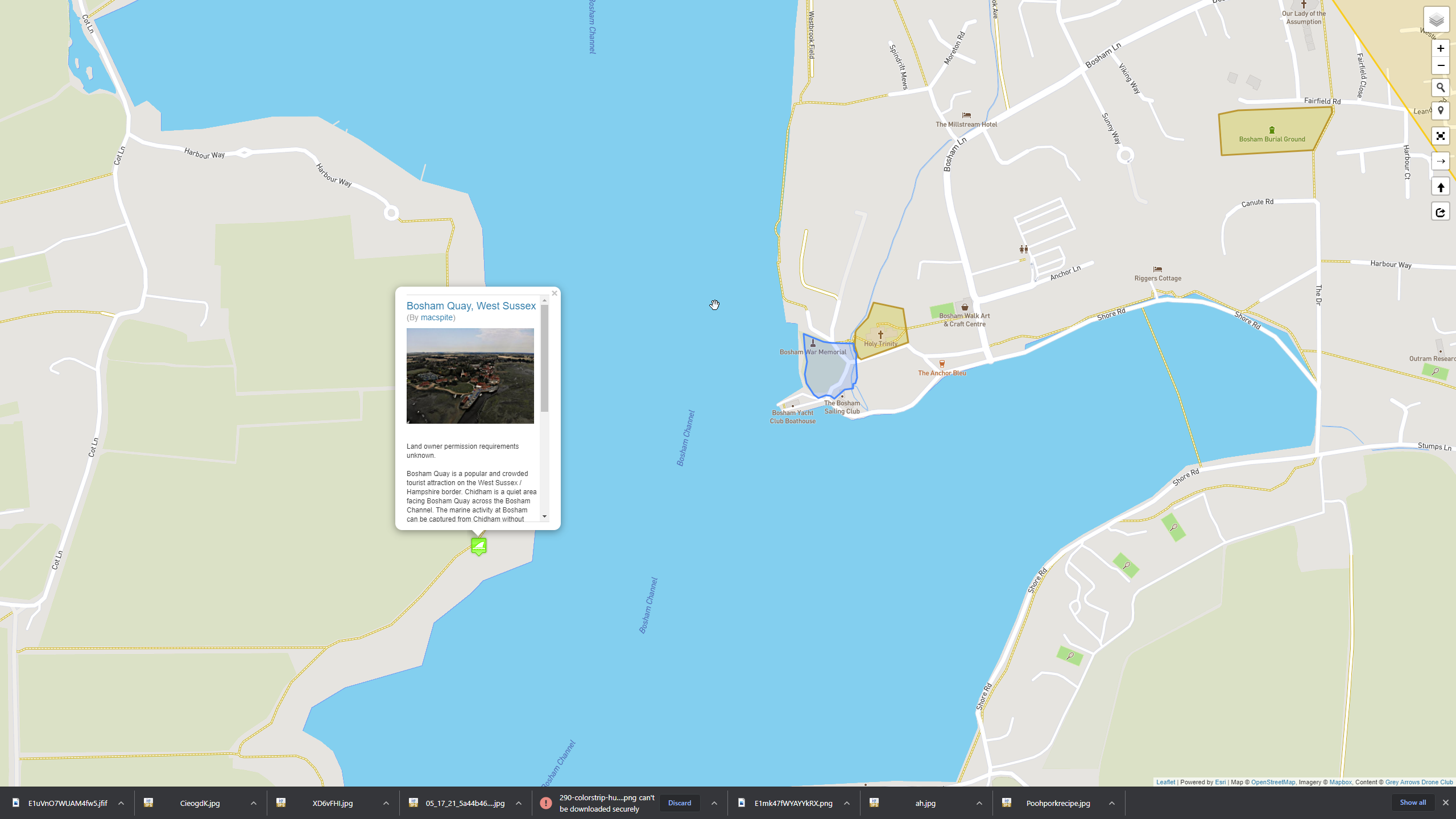Select the green drone marker
This screenshot has width=1456, height=819.
pos(479,546)
